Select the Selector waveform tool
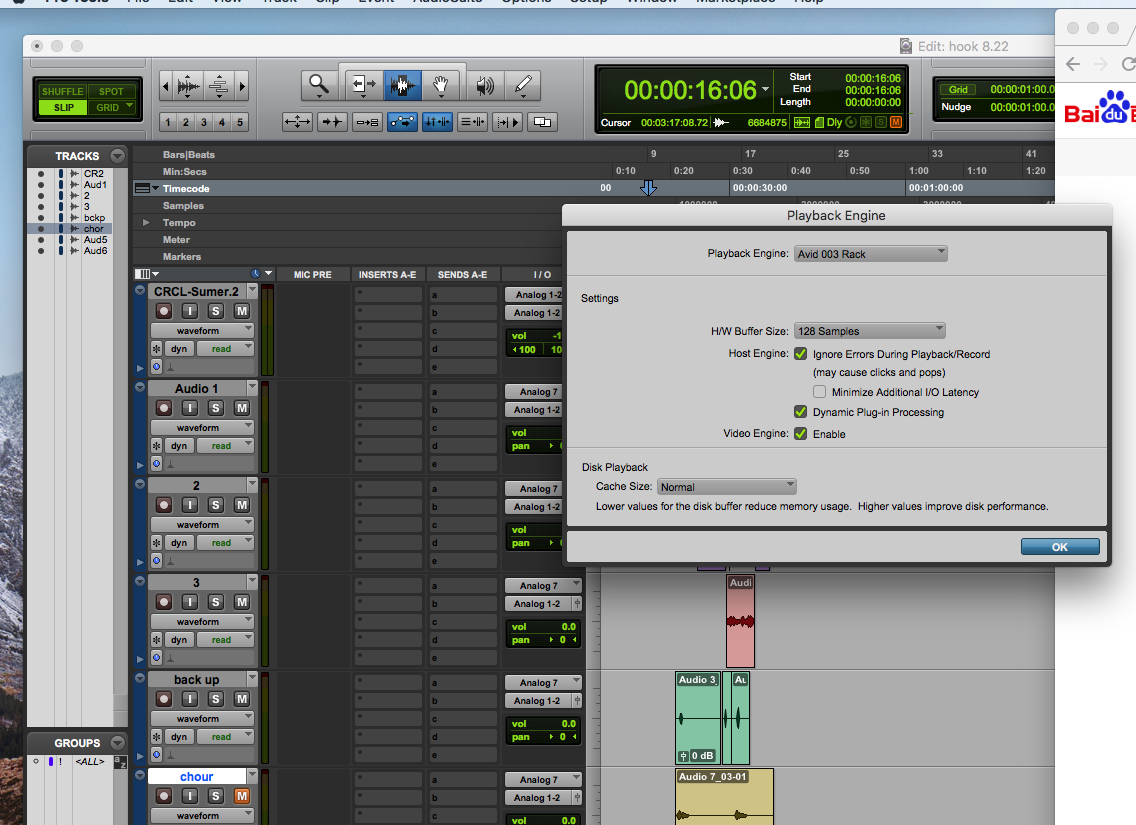 [x=402, y=85]
